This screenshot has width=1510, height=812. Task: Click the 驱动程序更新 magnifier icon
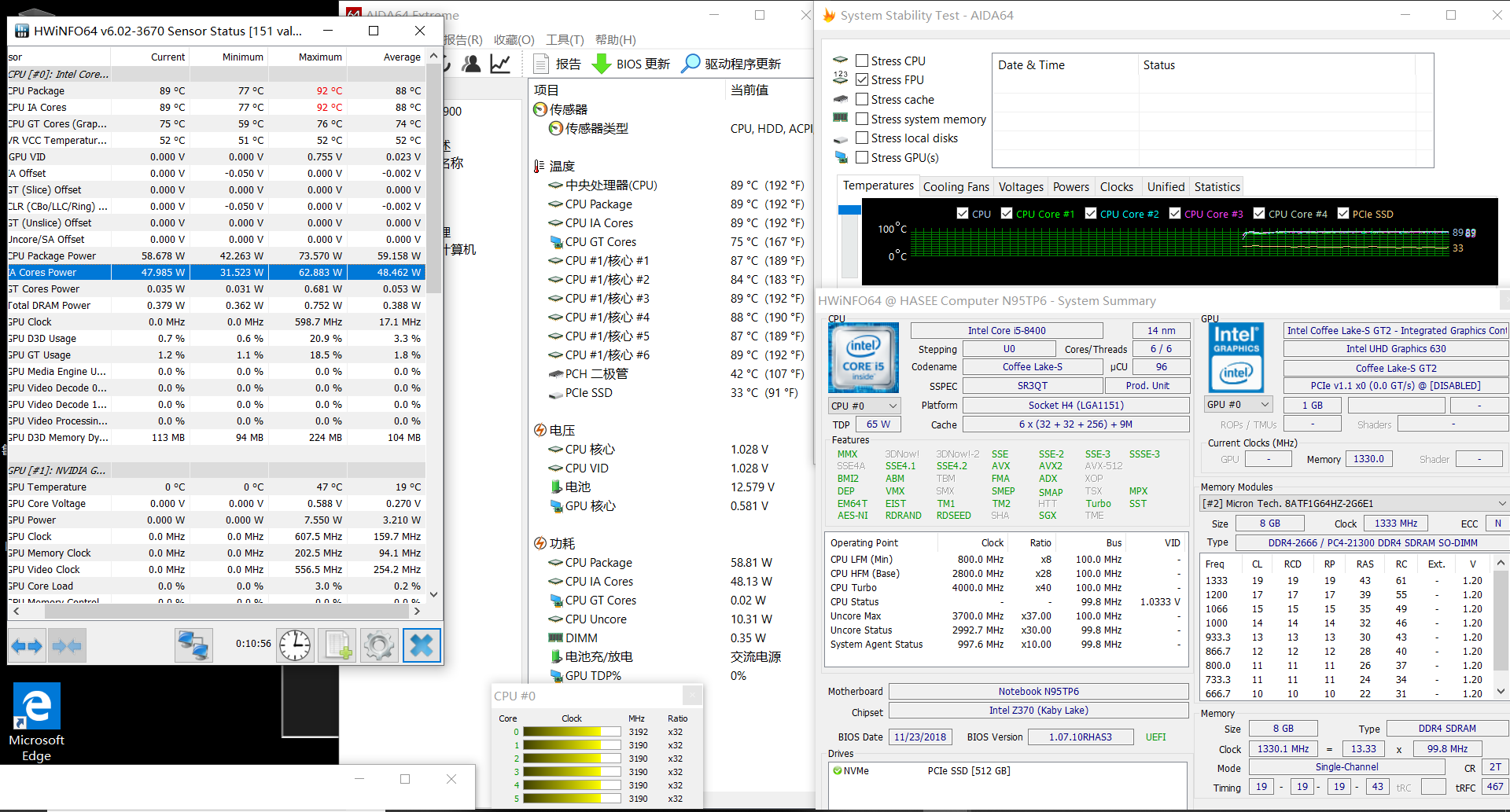click(x=690, y=63)
